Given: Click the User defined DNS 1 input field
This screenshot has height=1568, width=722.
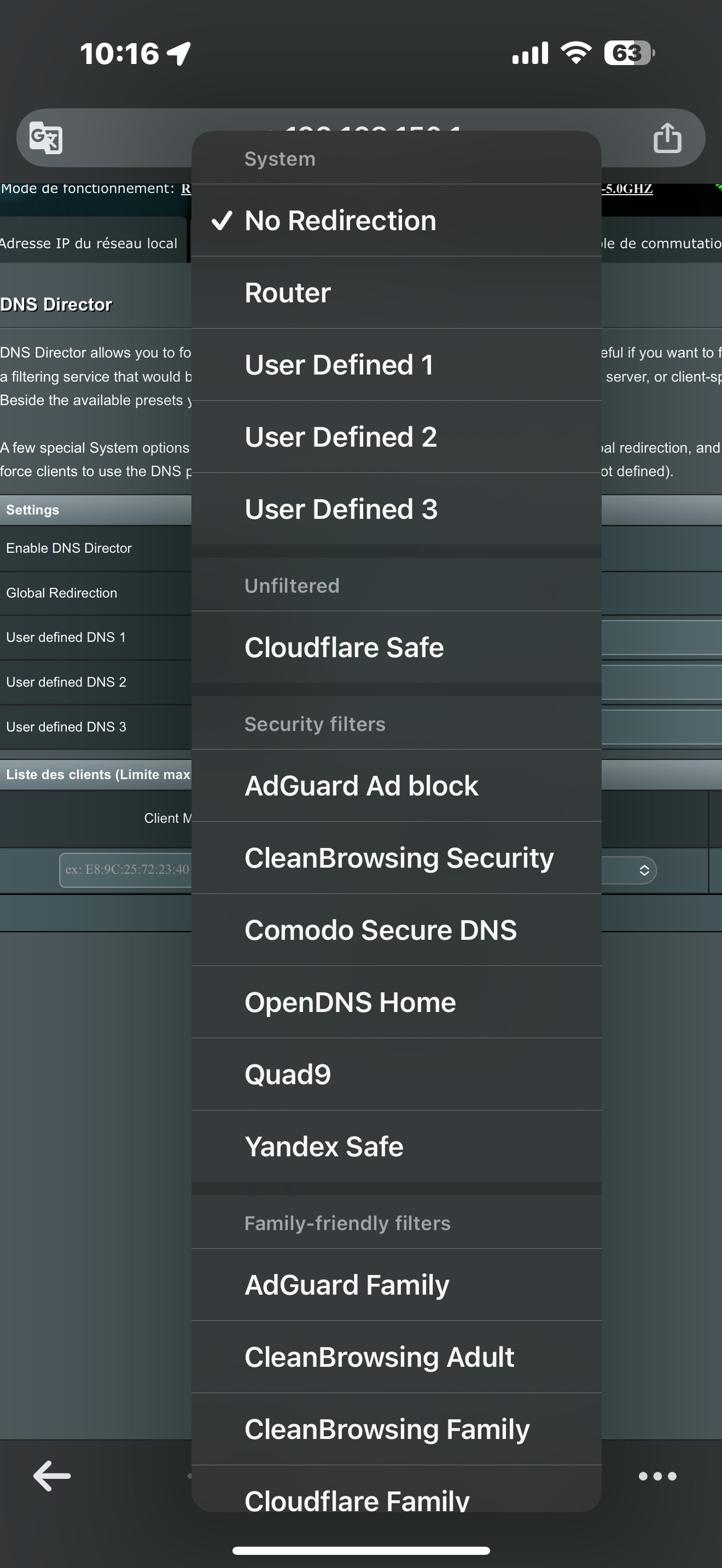Looking at the screenshot, I should tap(662, 637).
